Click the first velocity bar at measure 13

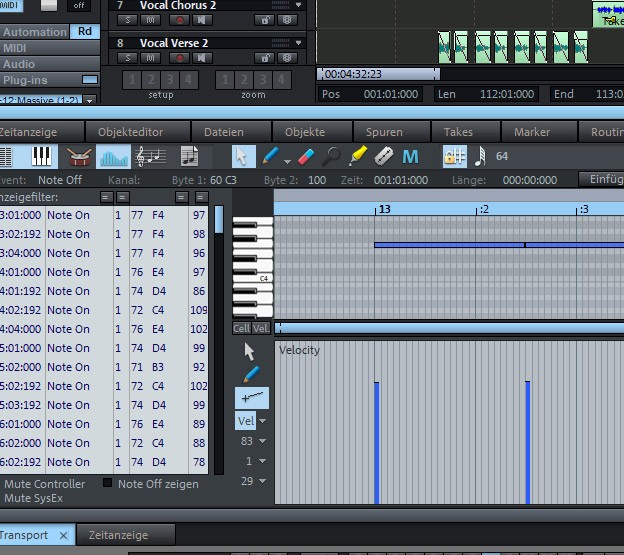[x=376, y=441]
